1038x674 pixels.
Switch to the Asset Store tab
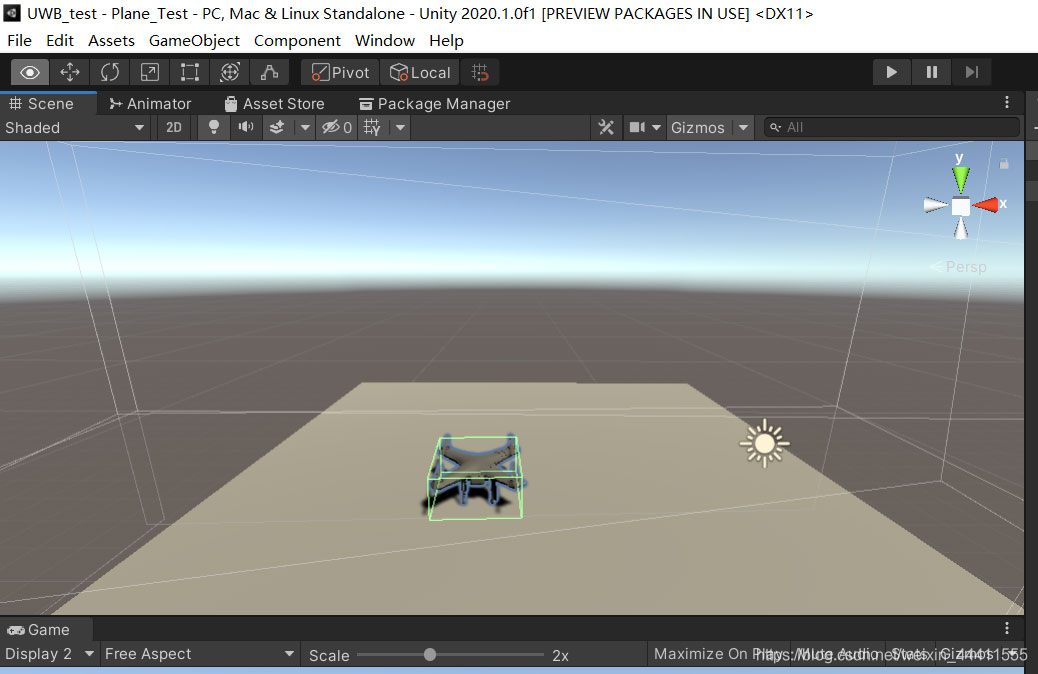click(x=274, y=104)
